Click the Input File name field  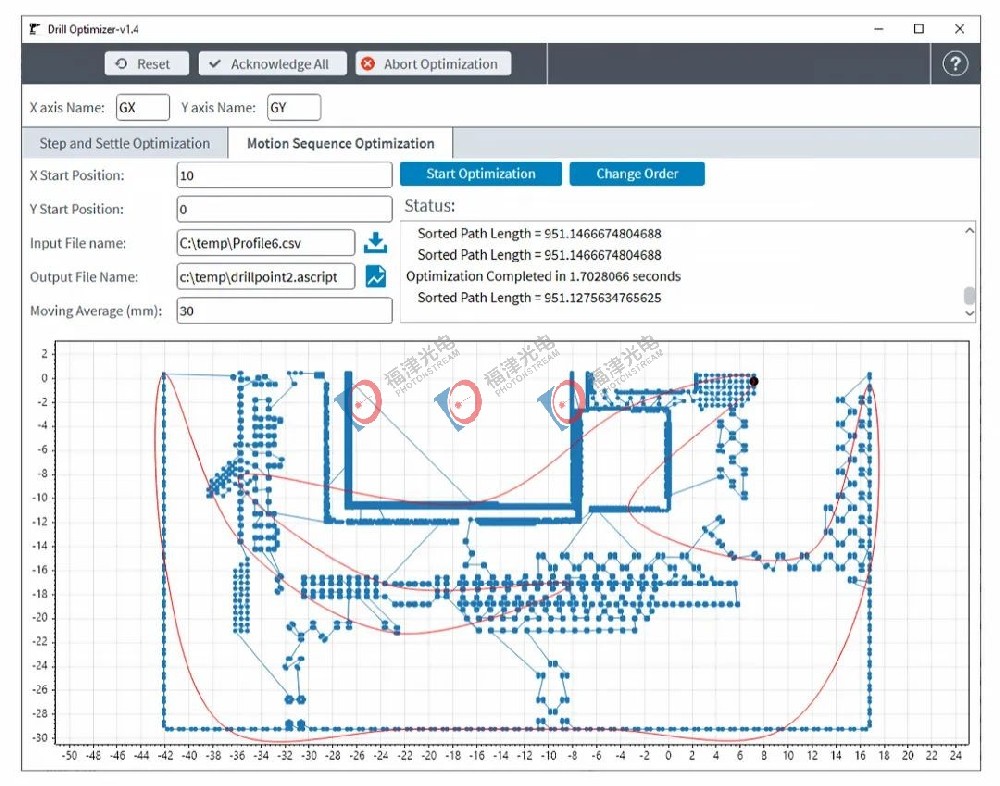pyautogui.click(x=266, y=243)
